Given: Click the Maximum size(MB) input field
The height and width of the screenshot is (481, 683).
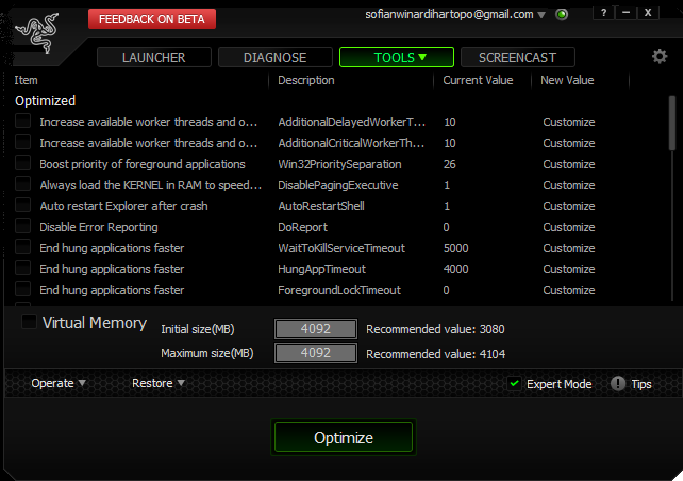Looking at the screenshot, I should (x=315, y=352).
